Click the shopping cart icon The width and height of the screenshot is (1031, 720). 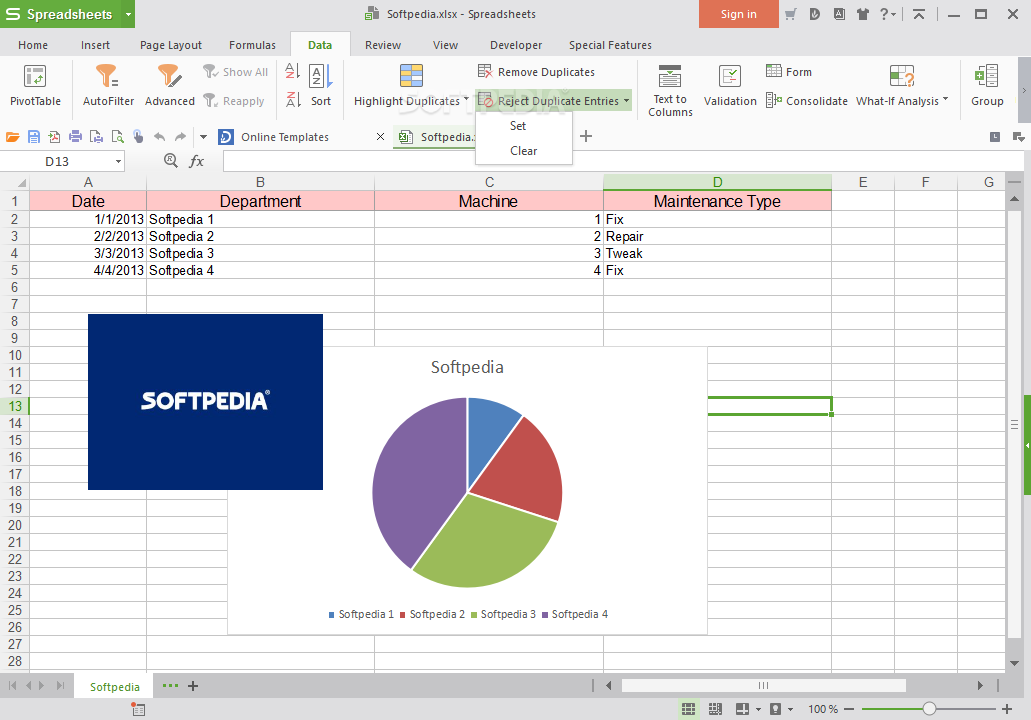click(790, 14)
